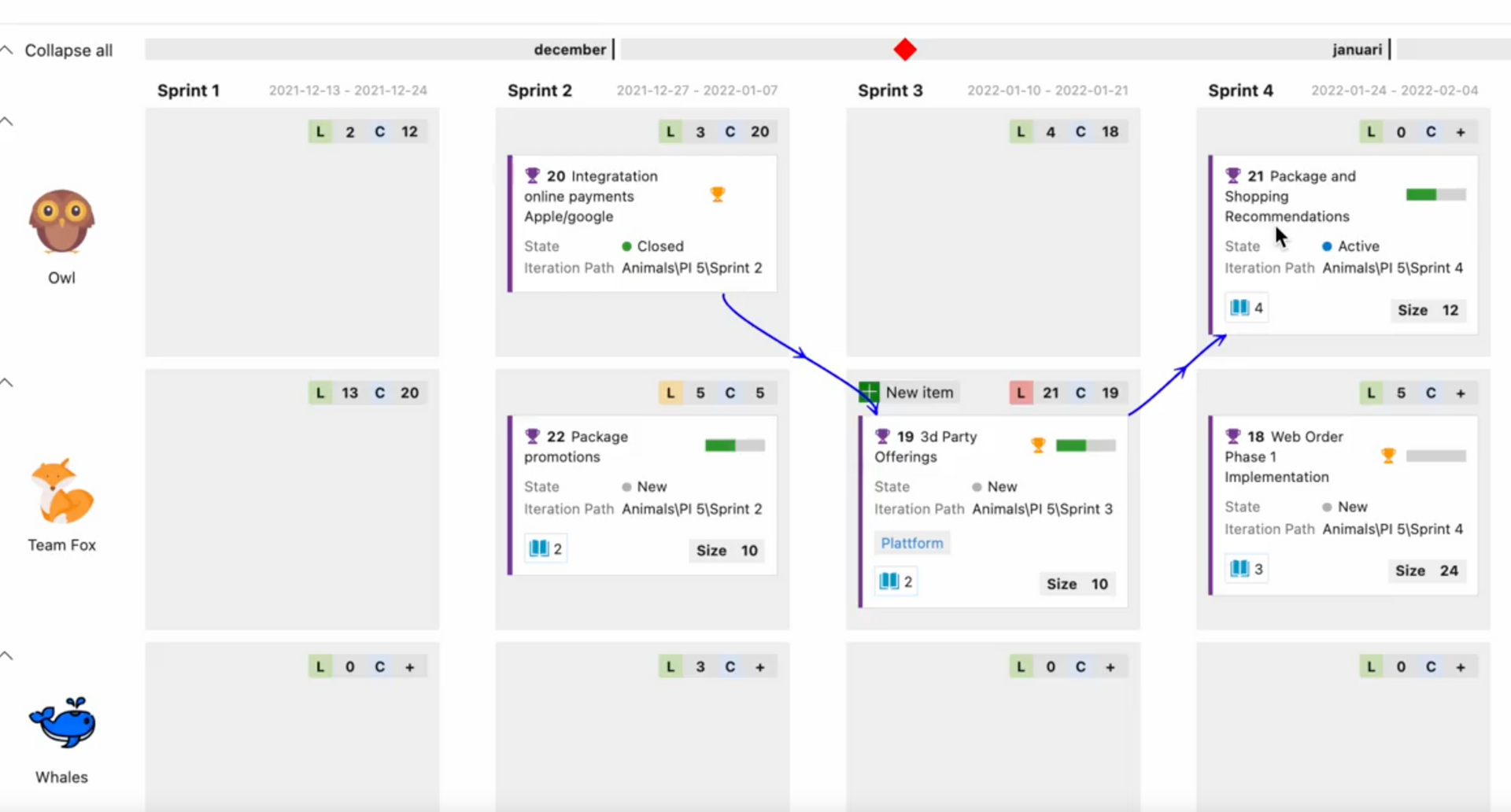The image size is (1511, 812).
Task: Click purple trophy icon on feature 18
Action: point(1232,436)
